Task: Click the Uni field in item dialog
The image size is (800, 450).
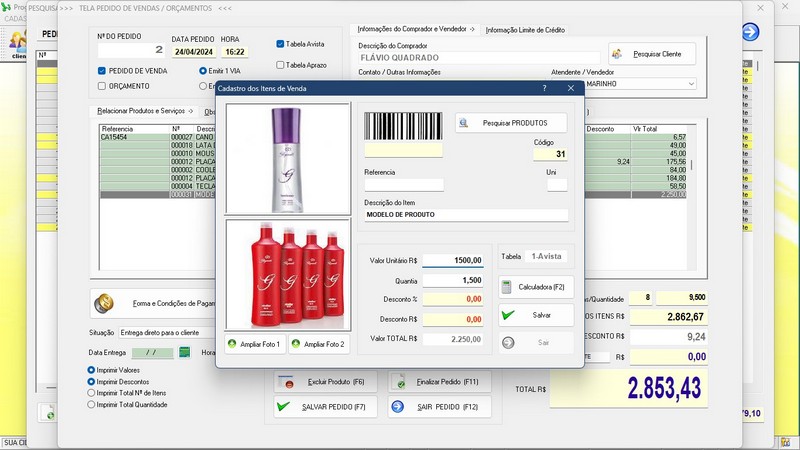Action: click(557, 185)
